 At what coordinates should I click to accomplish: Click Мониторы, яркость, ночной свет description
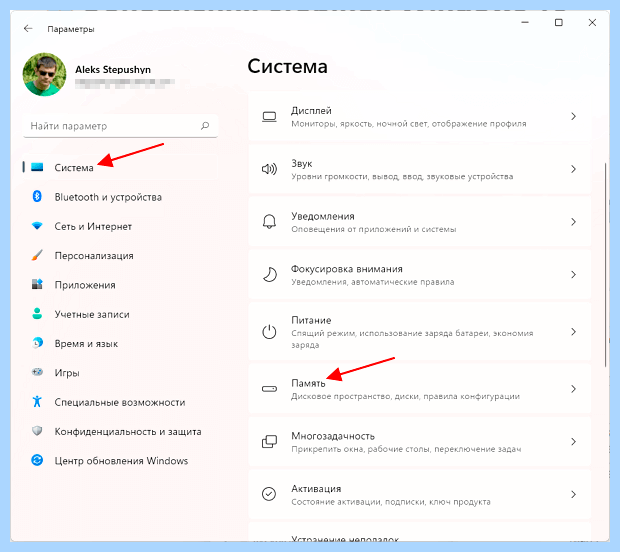(409, 124)
